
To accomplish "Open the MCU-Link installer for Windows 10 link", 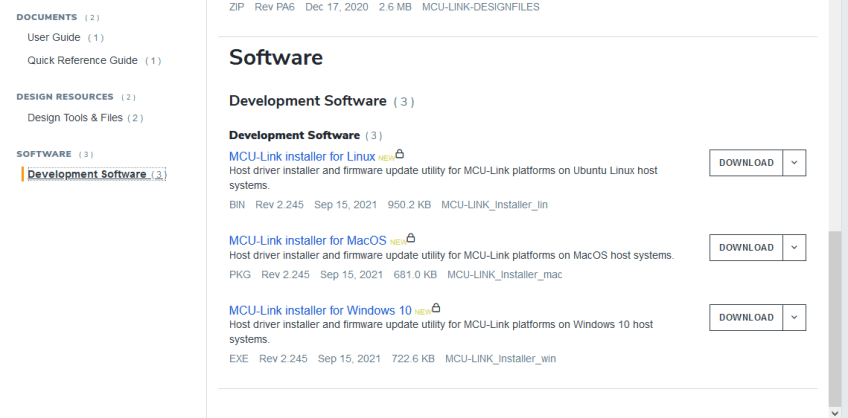I will pyautogui.click(x=320, y=311).
